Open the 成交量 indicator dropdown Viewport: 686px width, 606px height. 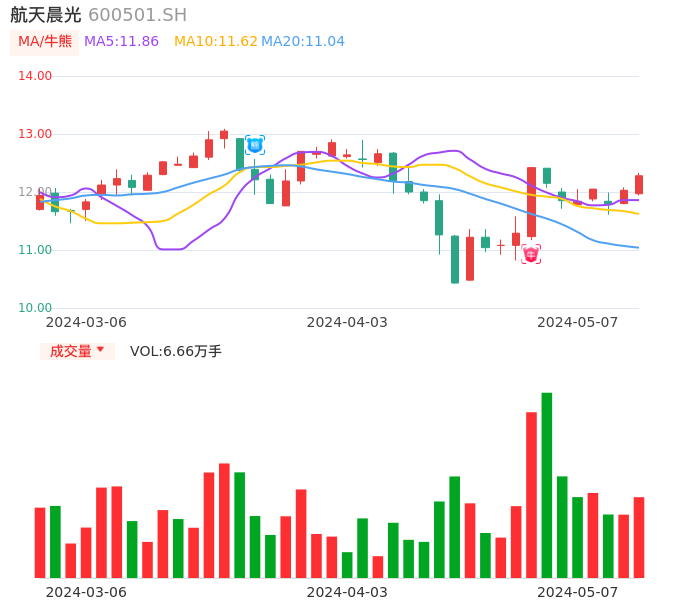(77, 351)
